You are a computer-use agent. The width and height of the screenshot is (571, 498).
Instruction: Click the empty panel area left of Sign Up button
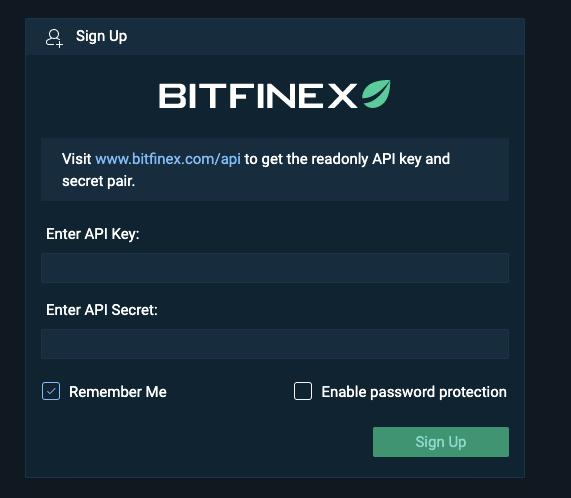204,442
